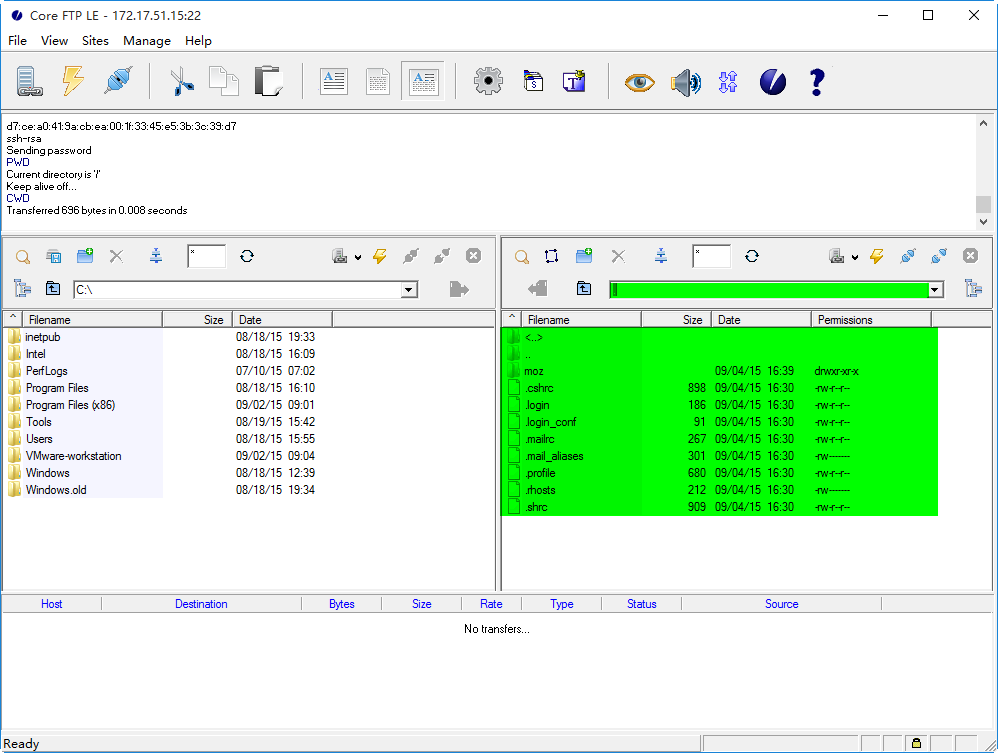
Task: Click the Source transfer queue column
Action: coord(781,604)
